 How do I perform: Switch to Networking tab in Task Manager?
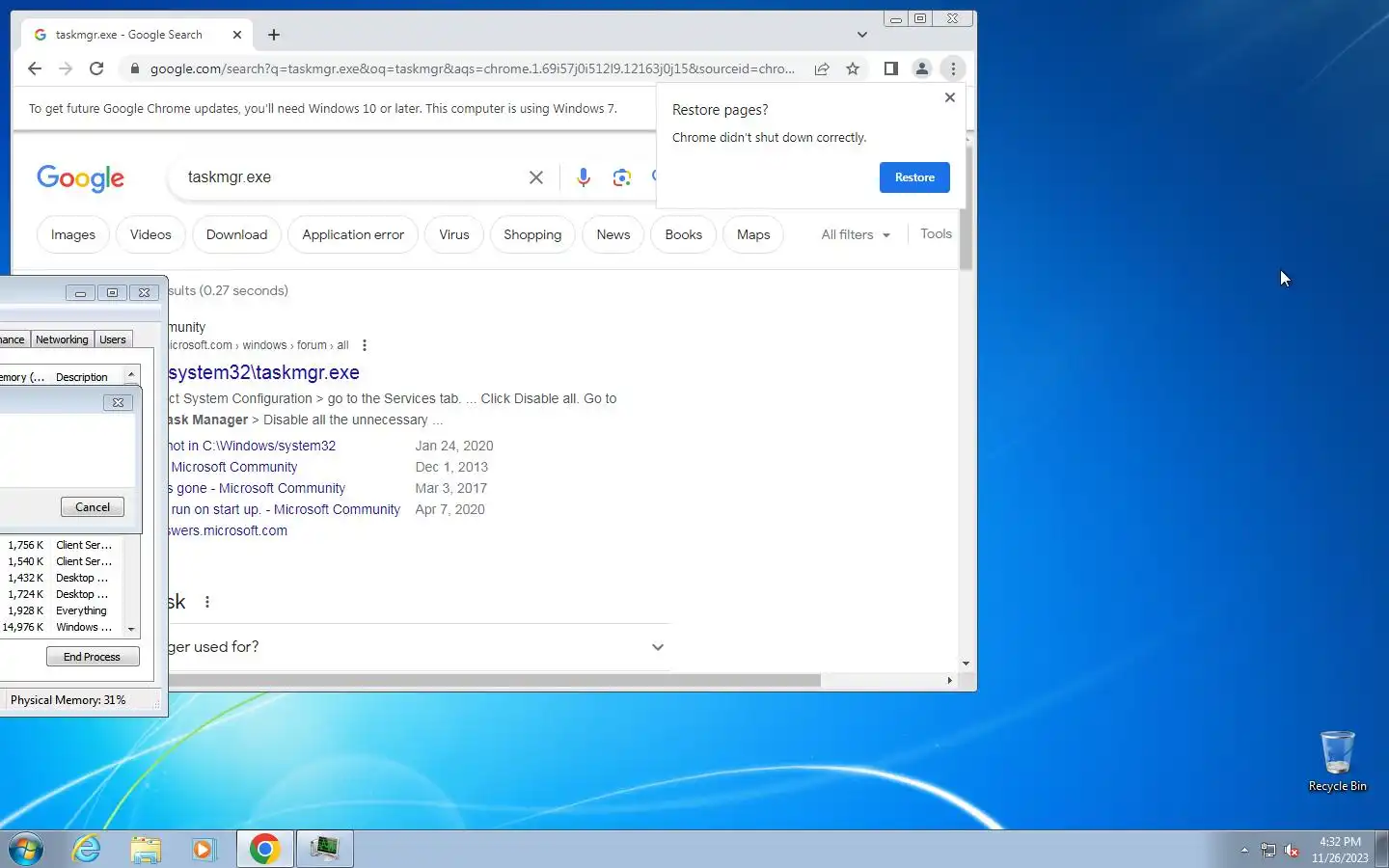[62, 339]
